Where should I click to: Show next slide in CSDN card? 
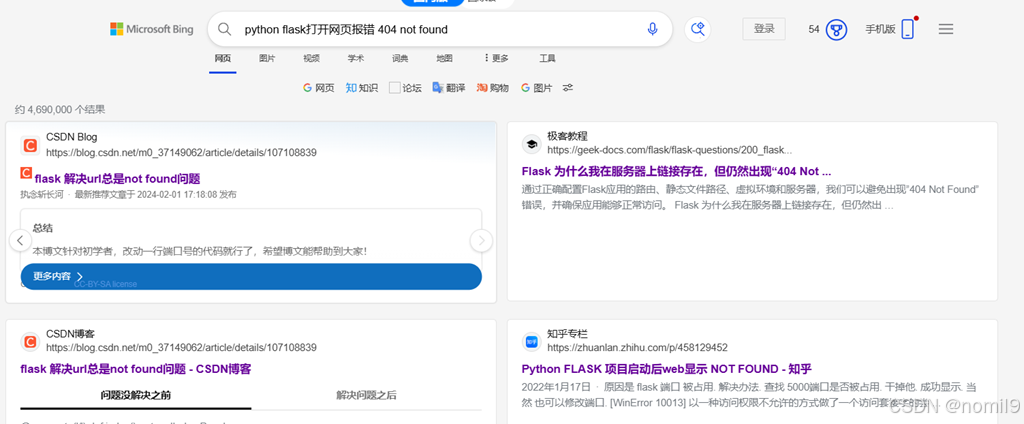[481, 240]
